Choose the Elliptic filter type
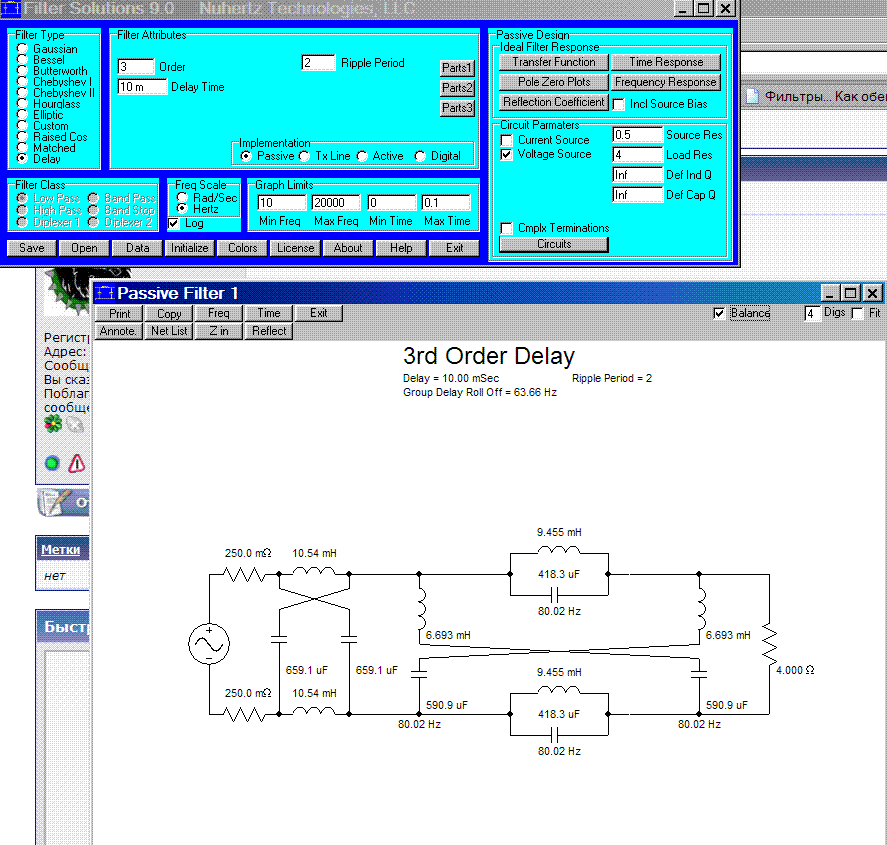The height and width of the screenshot is (845, 887). (22, 115)
